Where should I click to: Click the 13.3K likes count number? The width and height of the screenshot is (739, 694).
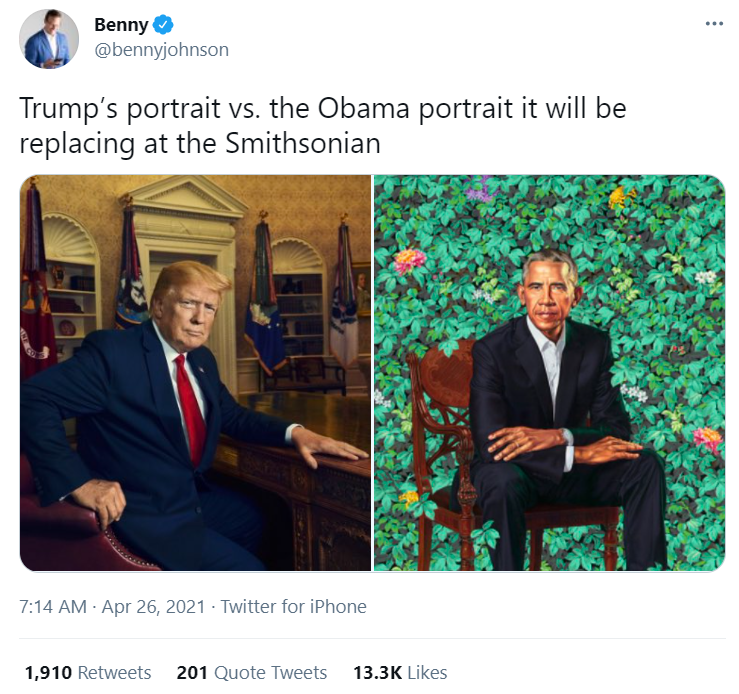tap(378, 673)
